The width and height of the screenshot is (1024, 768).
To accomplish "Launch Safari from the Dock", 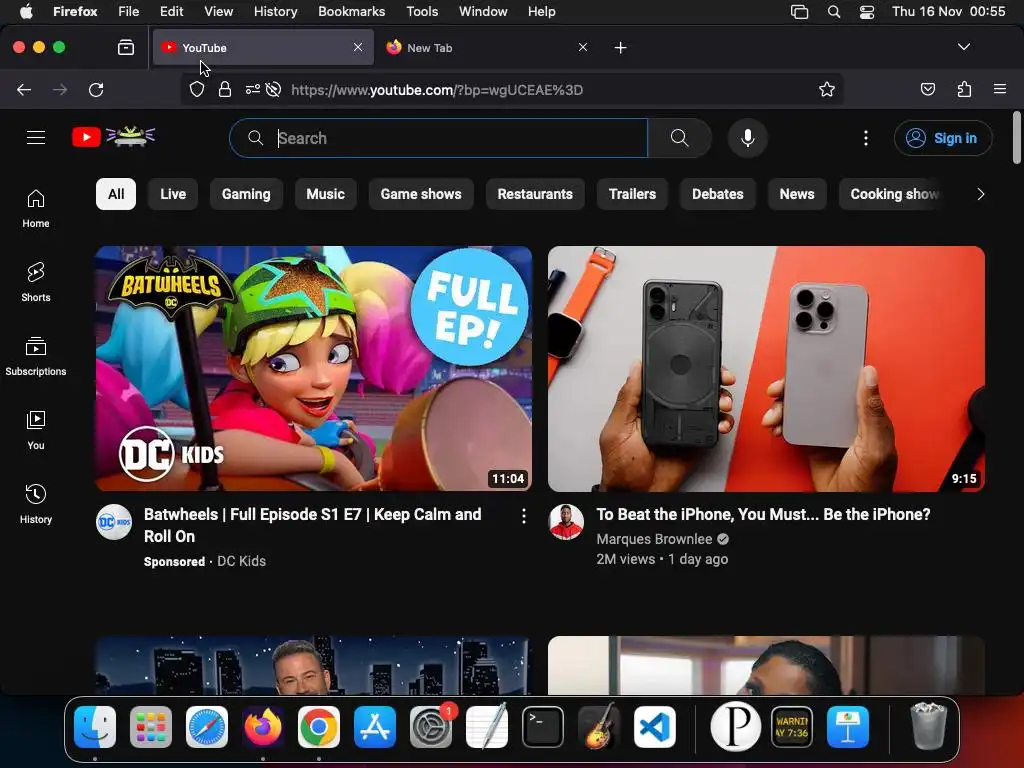I will [x=207, y=727].
